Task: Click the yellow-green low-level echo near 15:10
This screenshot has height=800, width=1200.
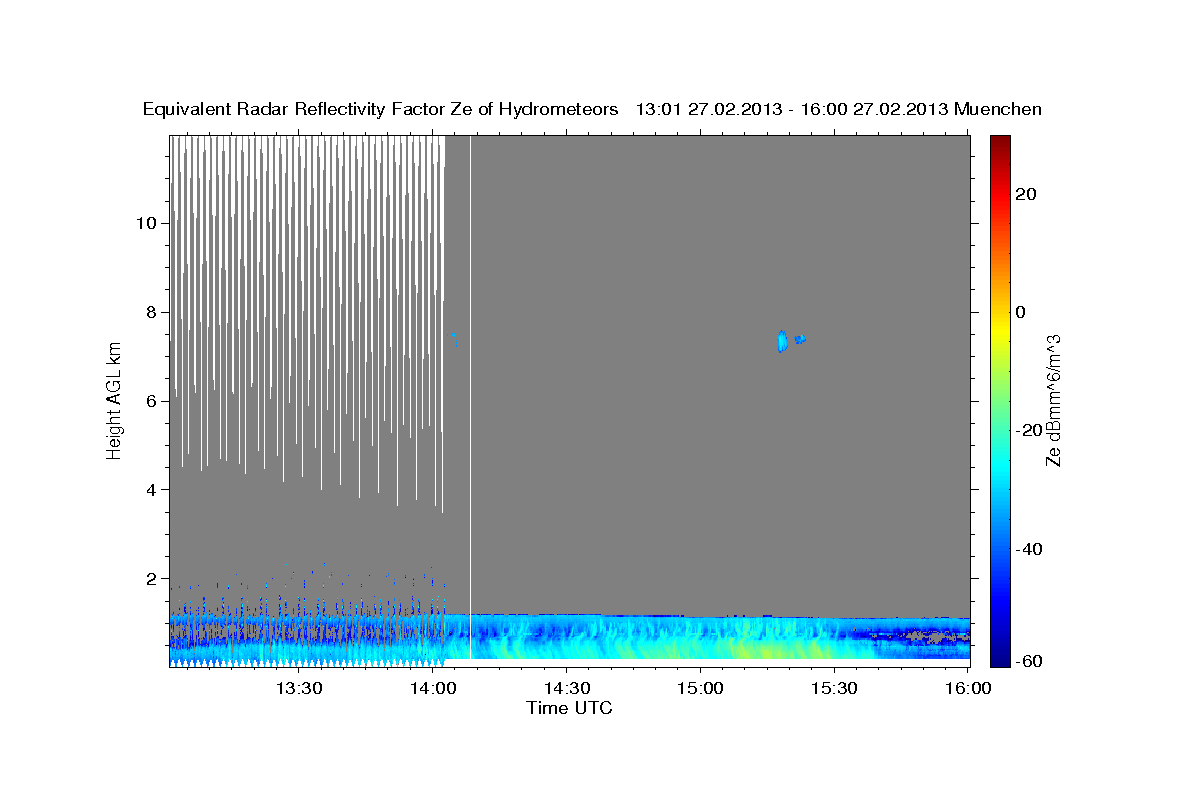Action: tap(745, 650)
